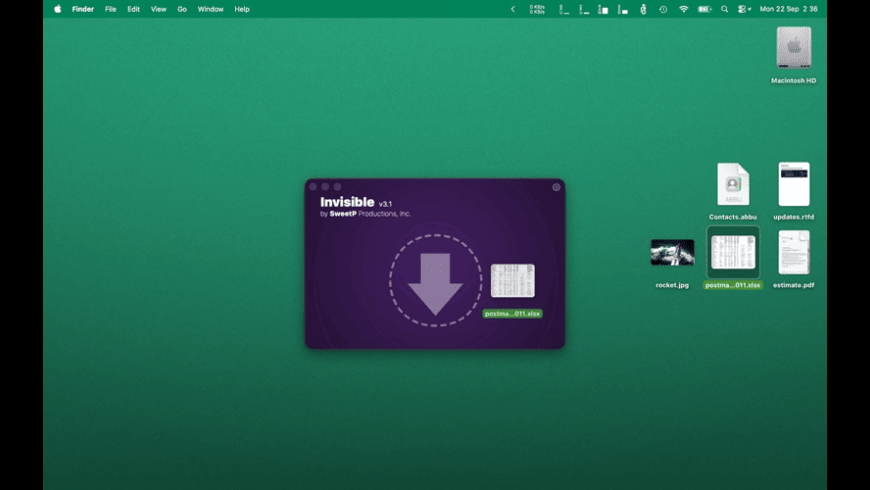This screenshot has width=870, height=490.
Task: Click the network speed KB/s indicator
Action: pyautogui.click(x=537, y=9)
